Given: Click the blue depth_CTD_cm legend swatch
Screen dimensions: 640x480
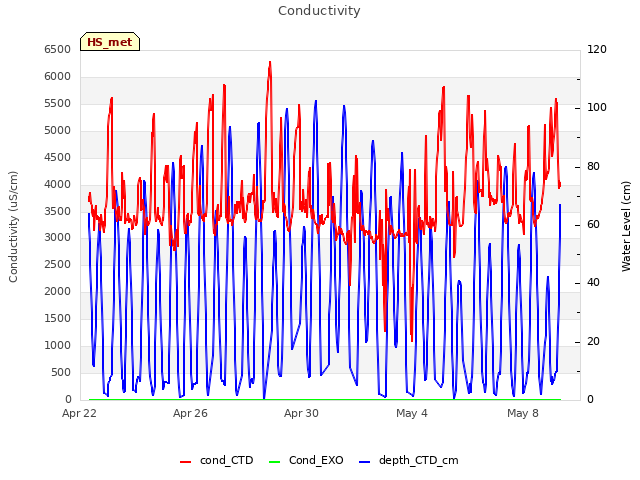Looking at the screenshot, I should tap(364, 462).
